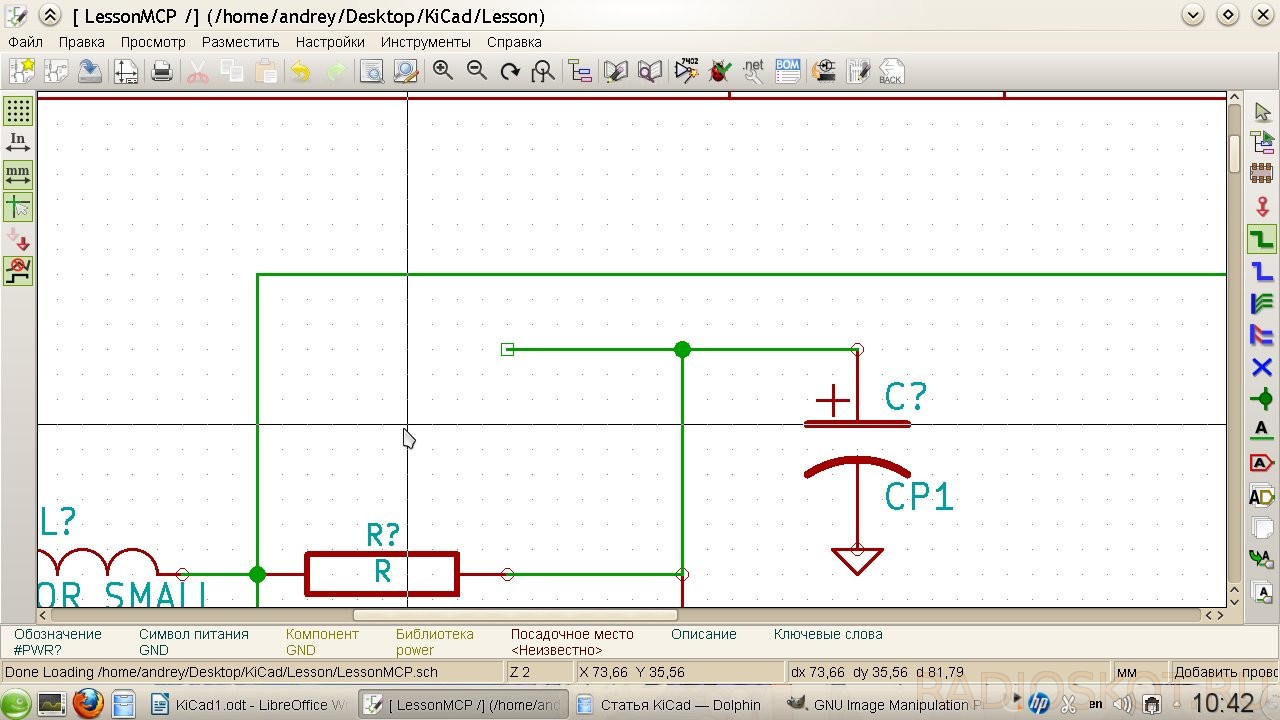1280x720 pixels.
Task: Switch units to millimeters
Action: [x=18, y=175]
